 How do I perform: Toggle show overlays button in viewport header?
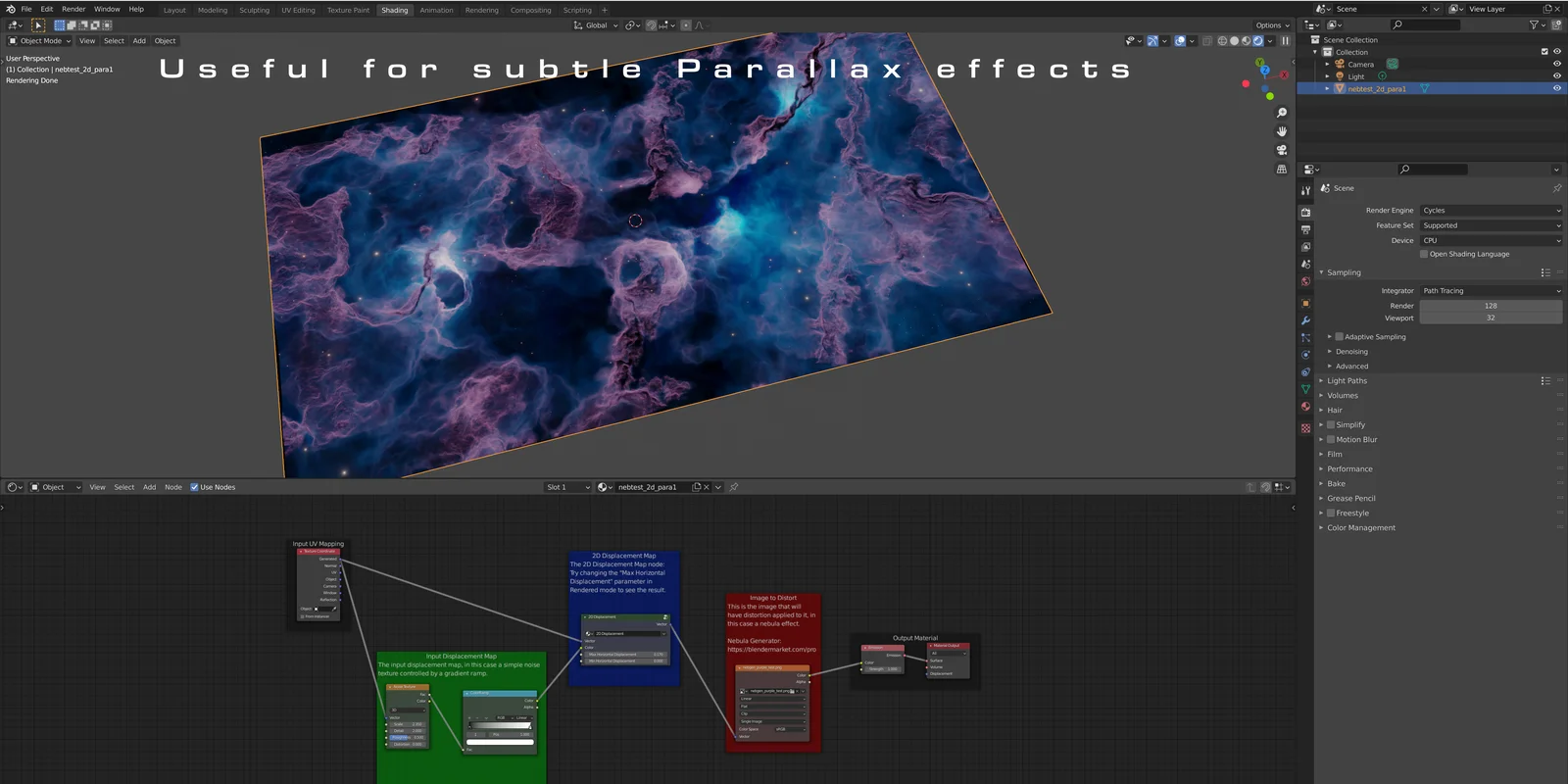pos(1180,41)
